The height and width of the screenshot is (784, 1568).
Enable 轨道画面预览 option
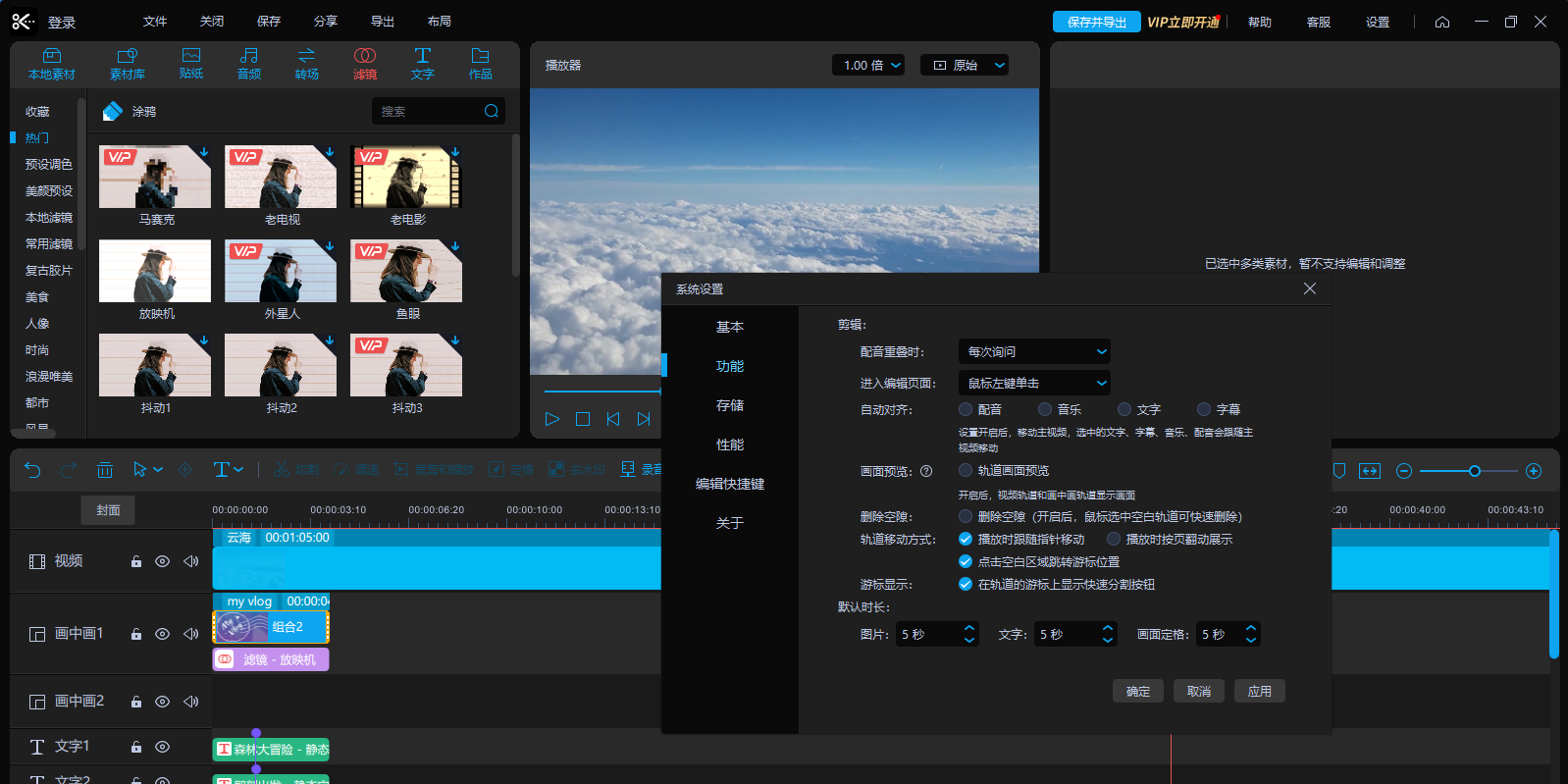coord(966,470)
